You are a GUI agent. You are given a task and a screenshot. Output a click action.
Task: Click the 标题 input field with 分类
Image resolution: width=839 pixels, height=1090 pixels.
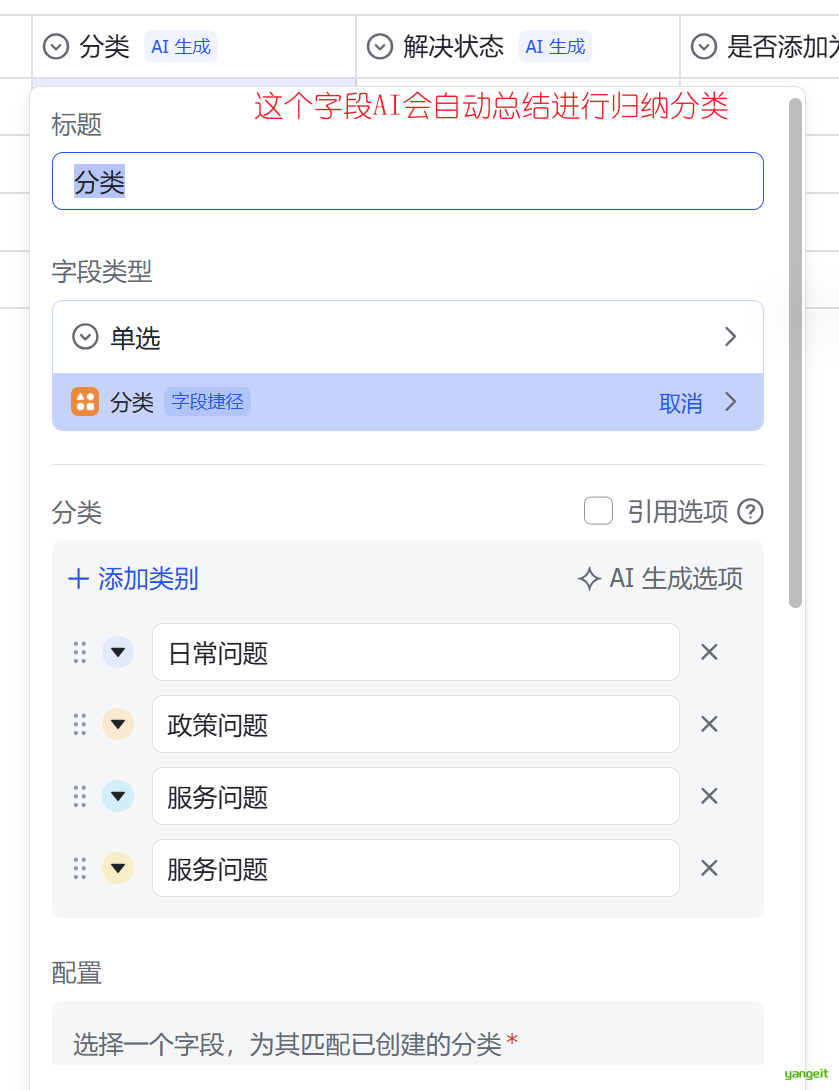pos(407,181)
